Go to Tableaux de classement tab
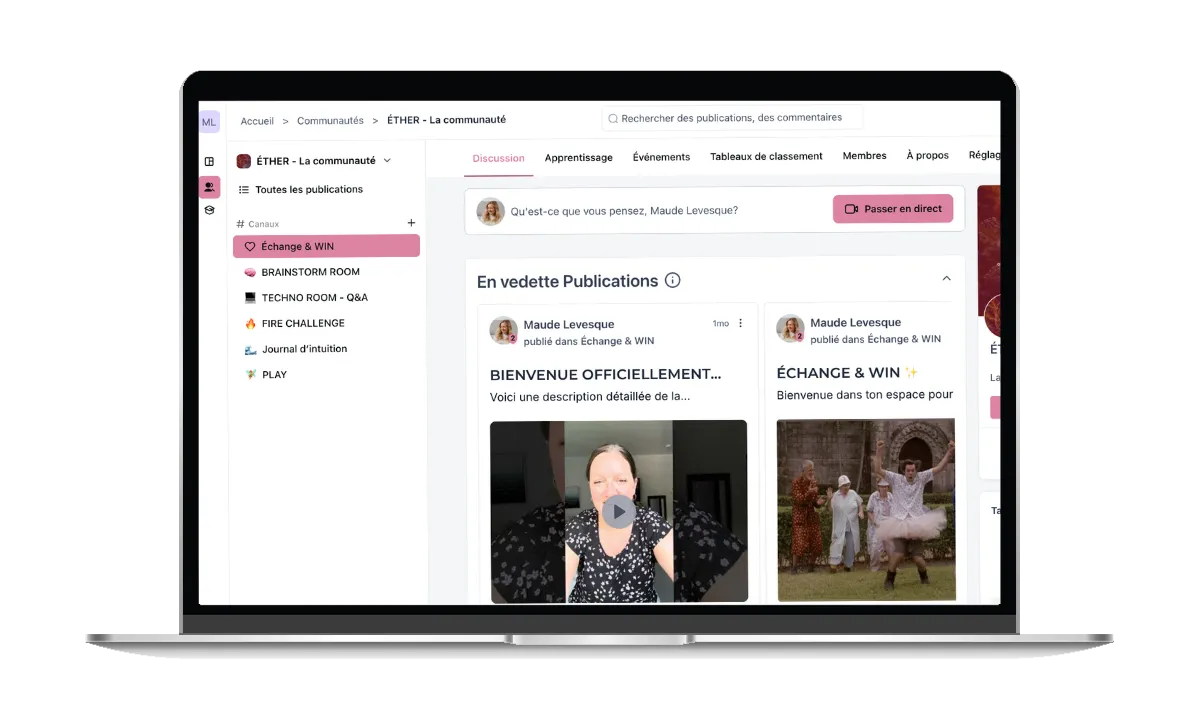The image size is (1200, 705). click(x=766, y=156)
